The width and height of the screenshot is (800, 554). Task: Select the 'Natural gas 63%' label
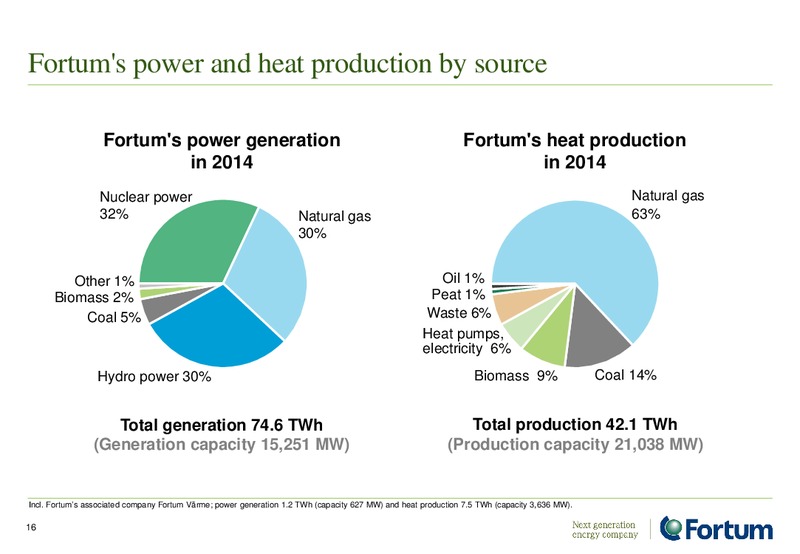668,204
